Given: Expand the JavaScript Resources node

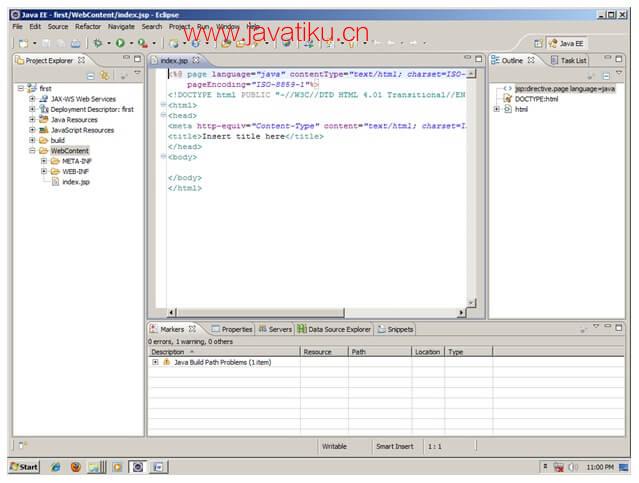Looking at the screenshot, I should (32, 130).
